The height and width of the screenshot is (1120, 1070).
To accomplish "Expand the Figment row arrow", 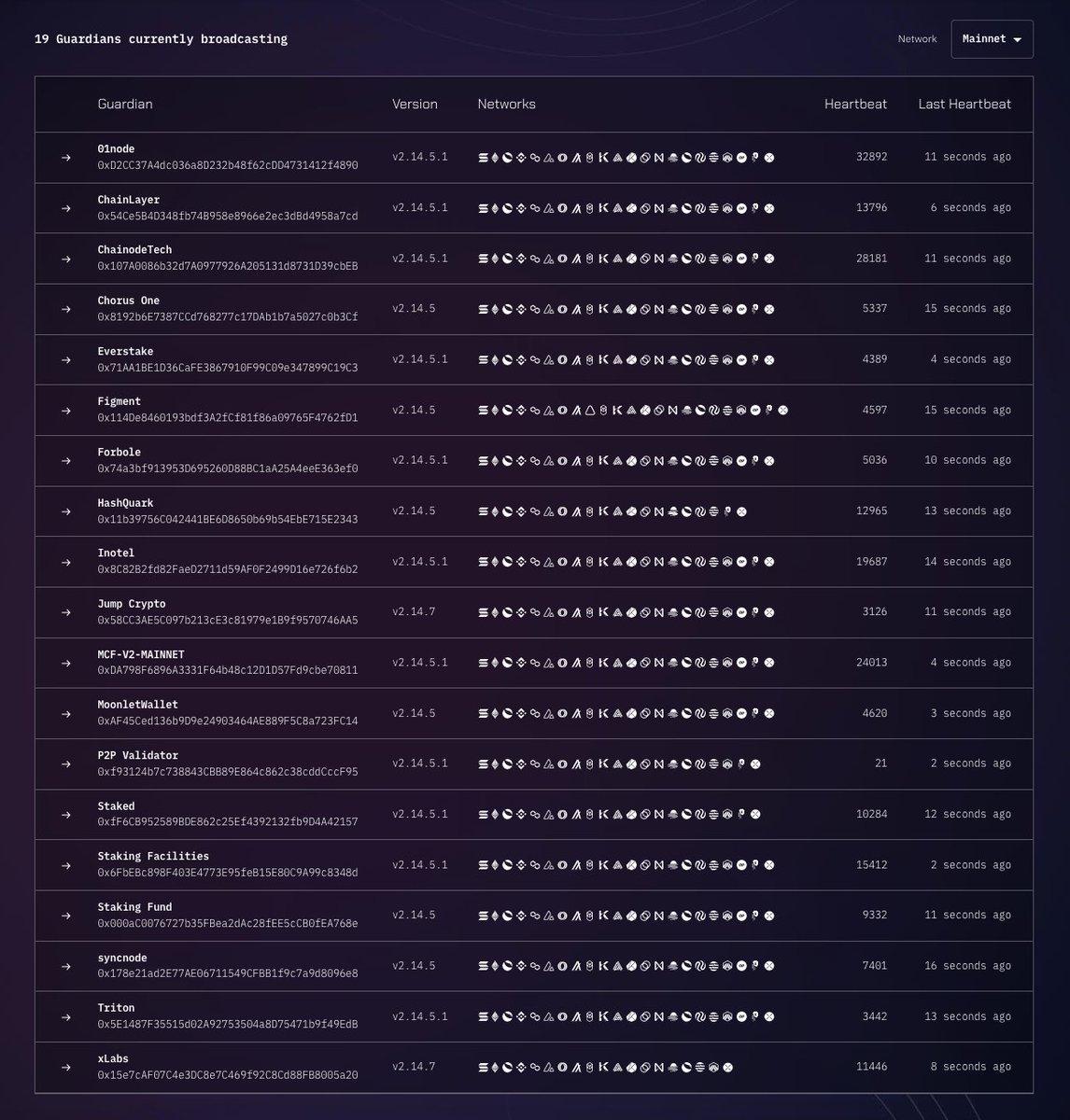I will click(x=65, y=410).
